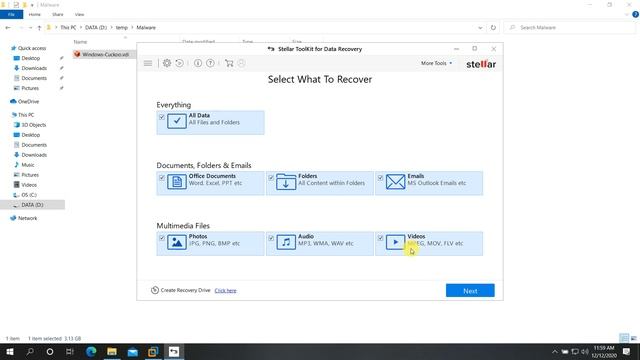
Task: Select DATA (D:) drive in sidebar
Action: coord(32,205)
